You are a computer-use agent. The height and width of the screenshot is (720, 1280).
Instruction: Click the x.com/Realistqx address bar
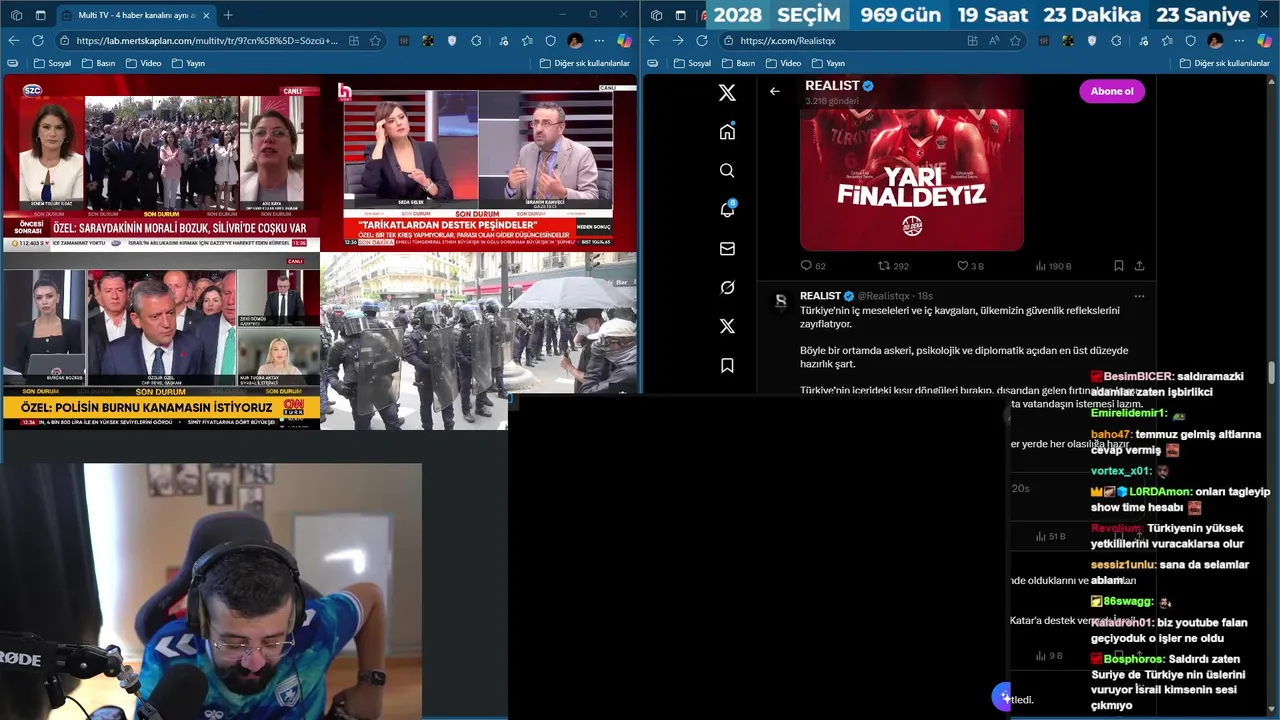[x=788, y=41]
